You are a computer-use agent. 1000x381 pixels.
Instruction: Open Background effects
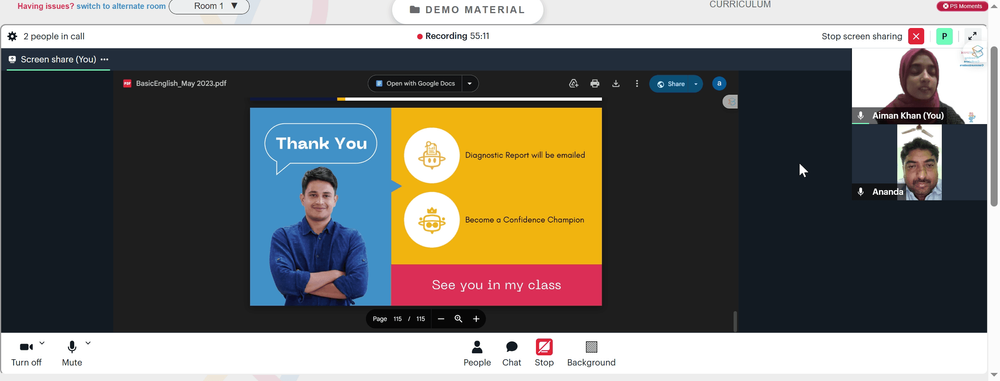pos(591,354)
